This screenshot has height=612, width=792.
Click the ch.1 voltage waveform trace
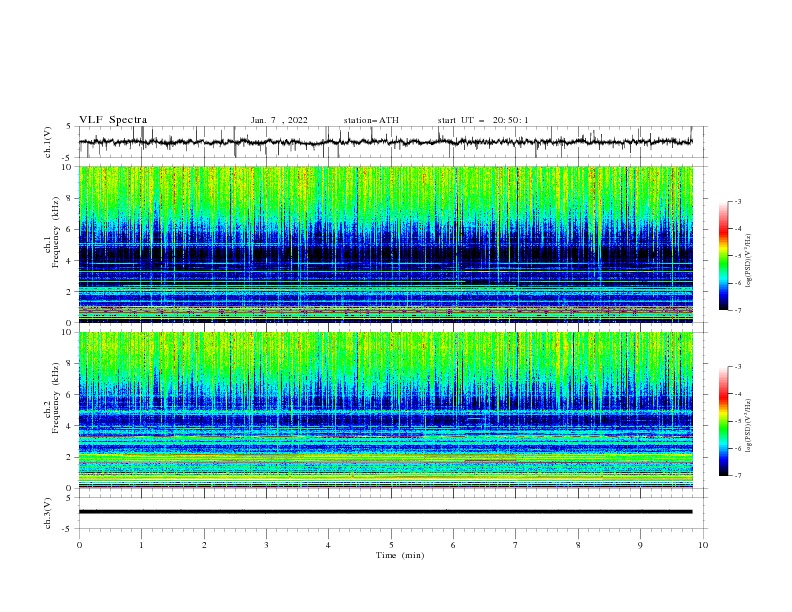(386, 142)
